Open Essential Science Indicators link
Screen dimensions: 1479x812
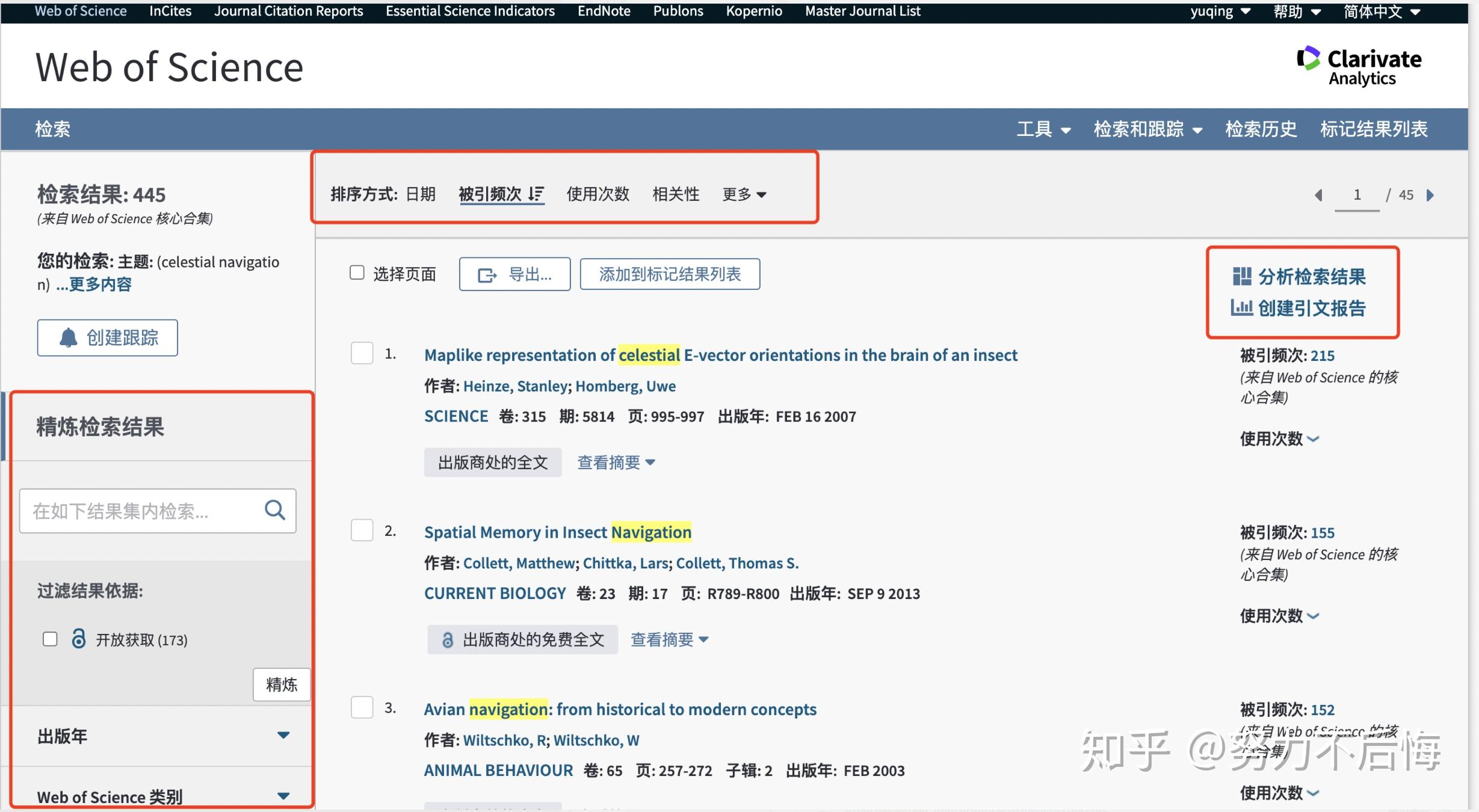click(x=470, y=11)
